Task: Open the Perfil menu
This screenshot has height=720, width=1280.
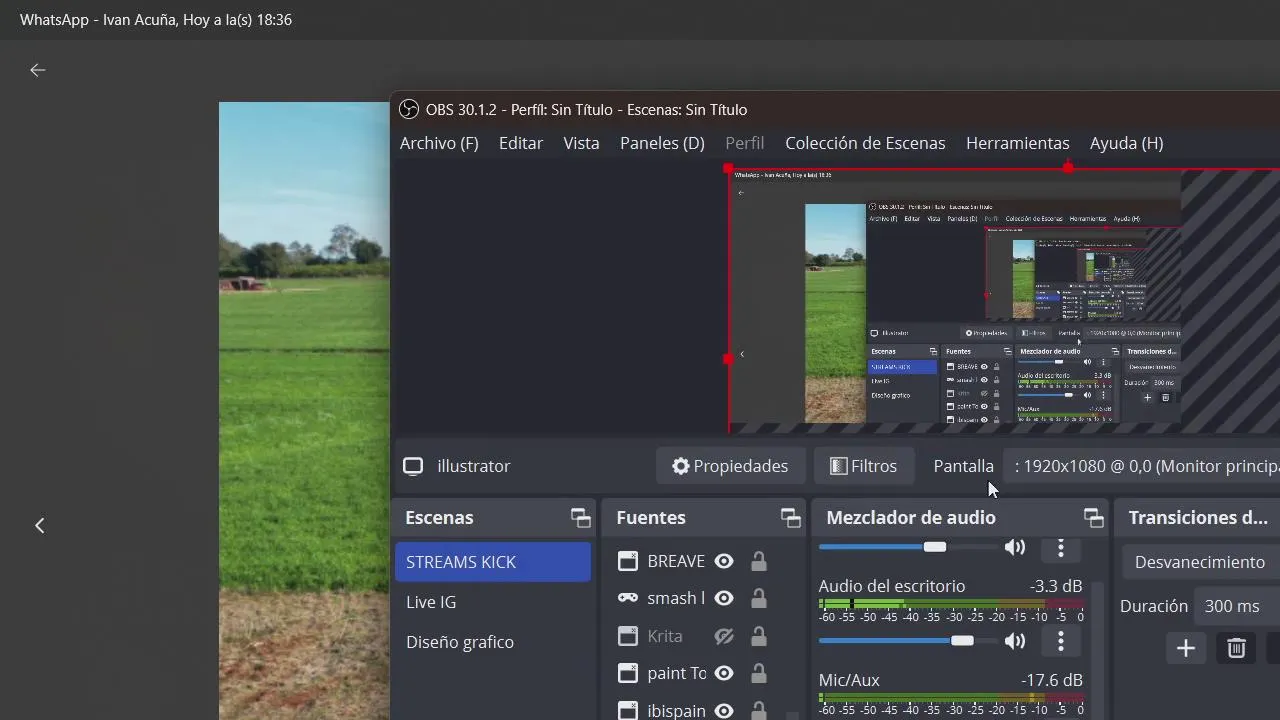Action: click(x=745, y=143)
